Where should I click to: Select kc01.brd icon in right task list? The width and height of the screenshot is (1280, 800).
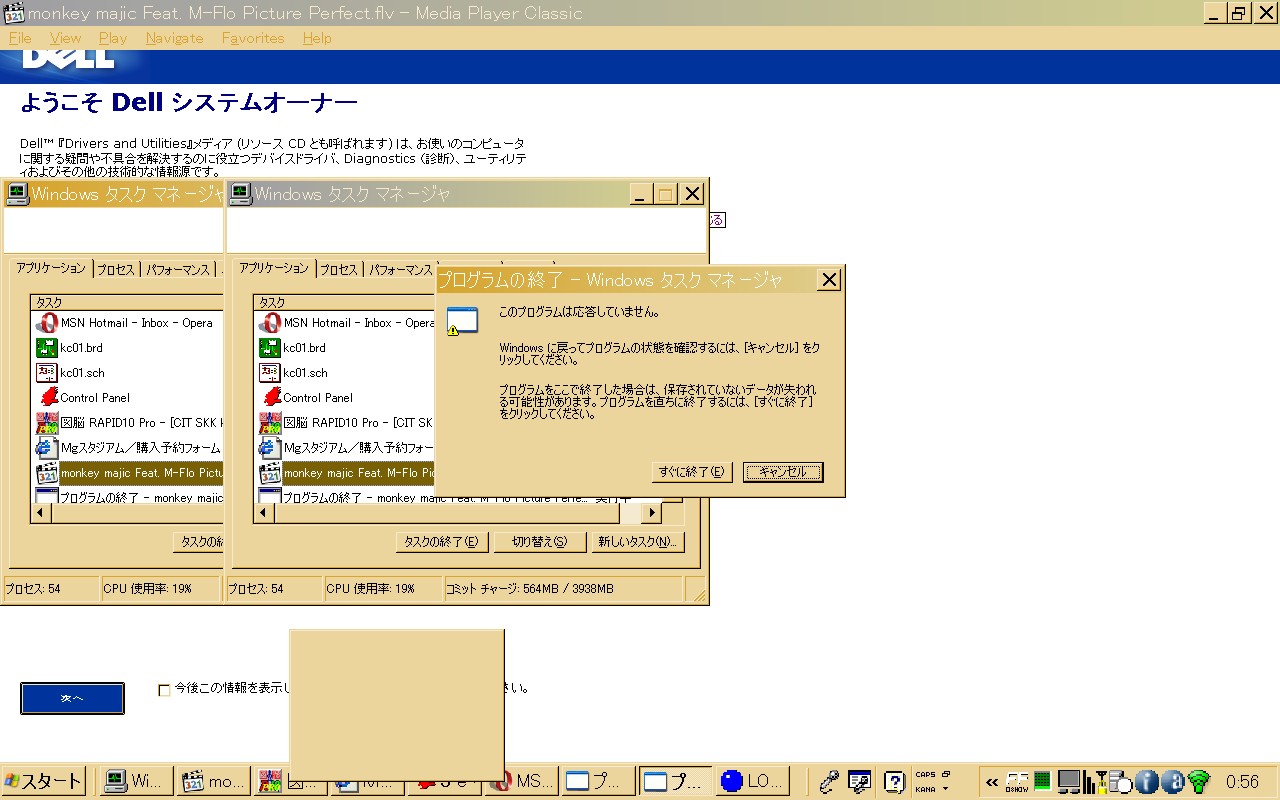point(269,348)
